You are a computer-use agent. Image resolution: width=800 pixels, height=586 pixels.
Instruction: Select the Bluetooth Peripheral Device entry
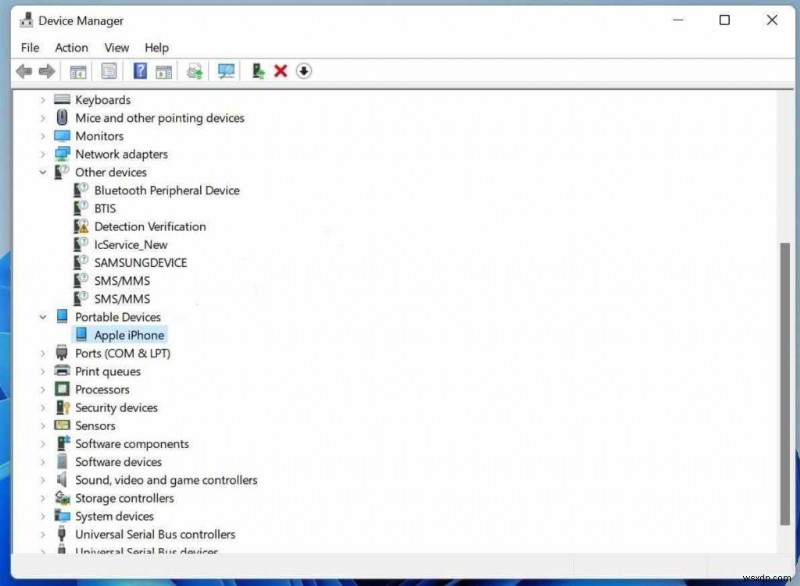click(166, 190)
